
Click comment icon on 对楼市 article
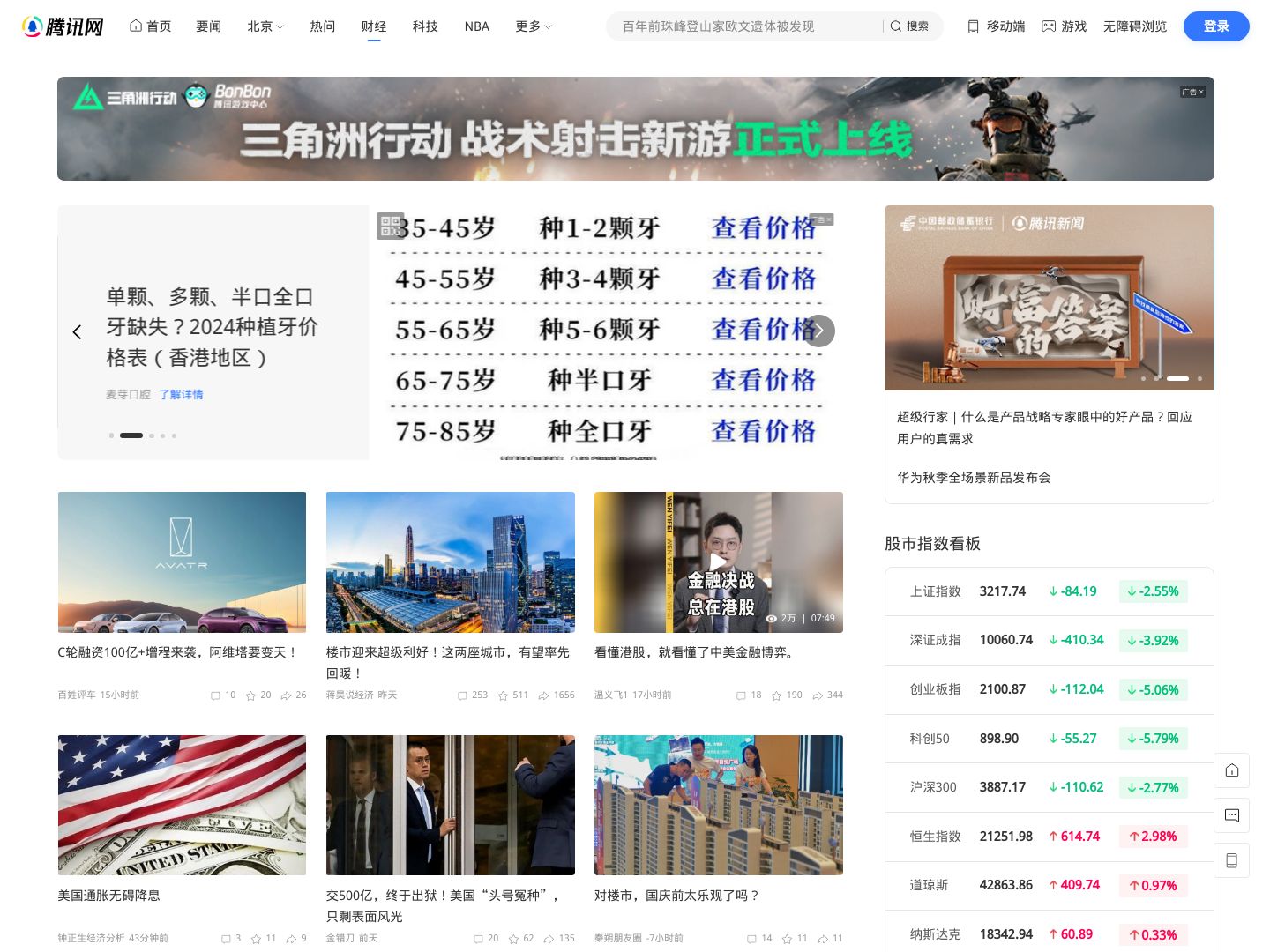coord(751,939)
